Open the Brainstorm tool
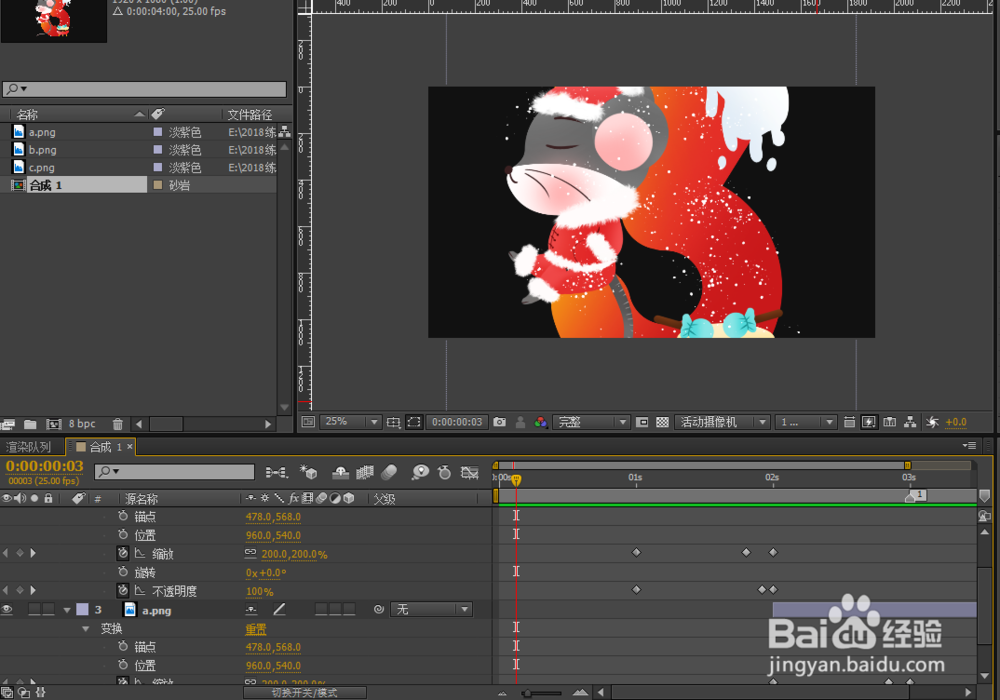The width and height of the screenshot is (1000, 700). [420, 472]
